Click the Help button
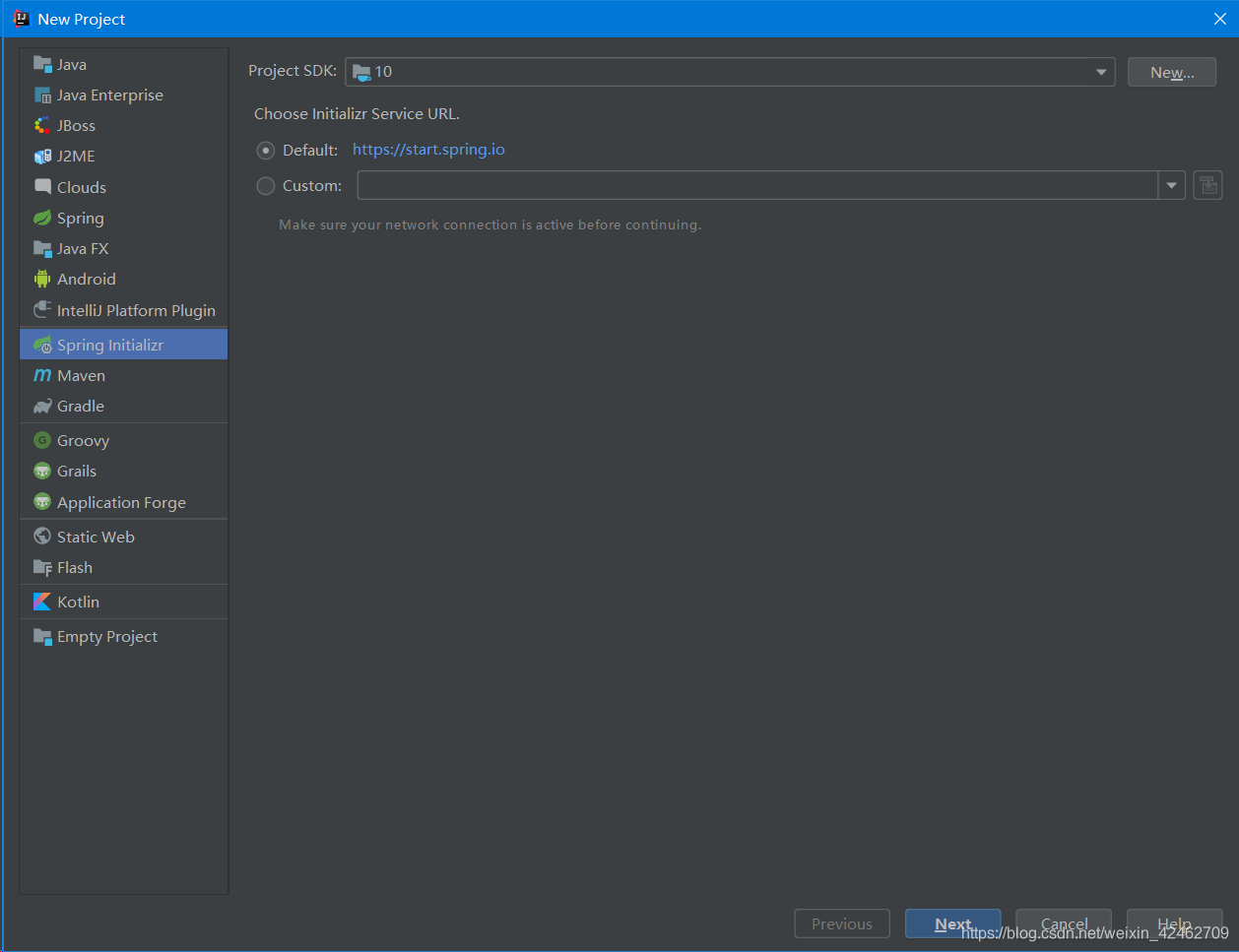Viewport: 1239px width, 952px height. 1174,923
